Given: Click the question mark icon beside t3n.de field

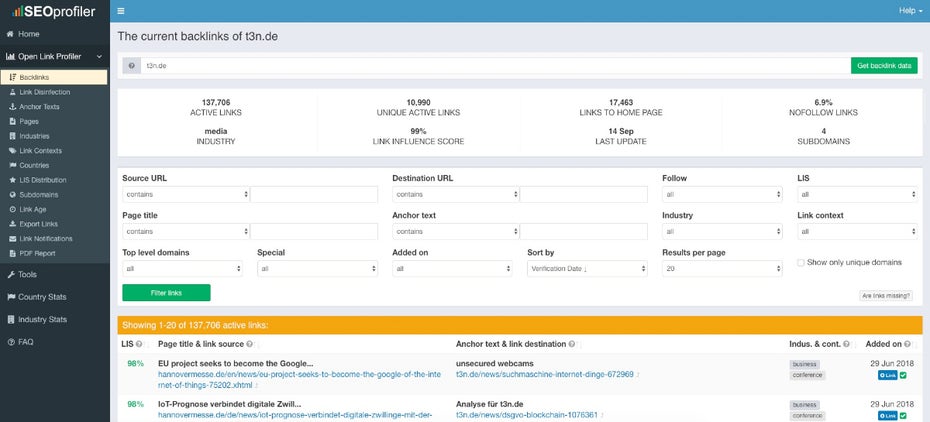Looking at the screenshot, I should (131, 66).
